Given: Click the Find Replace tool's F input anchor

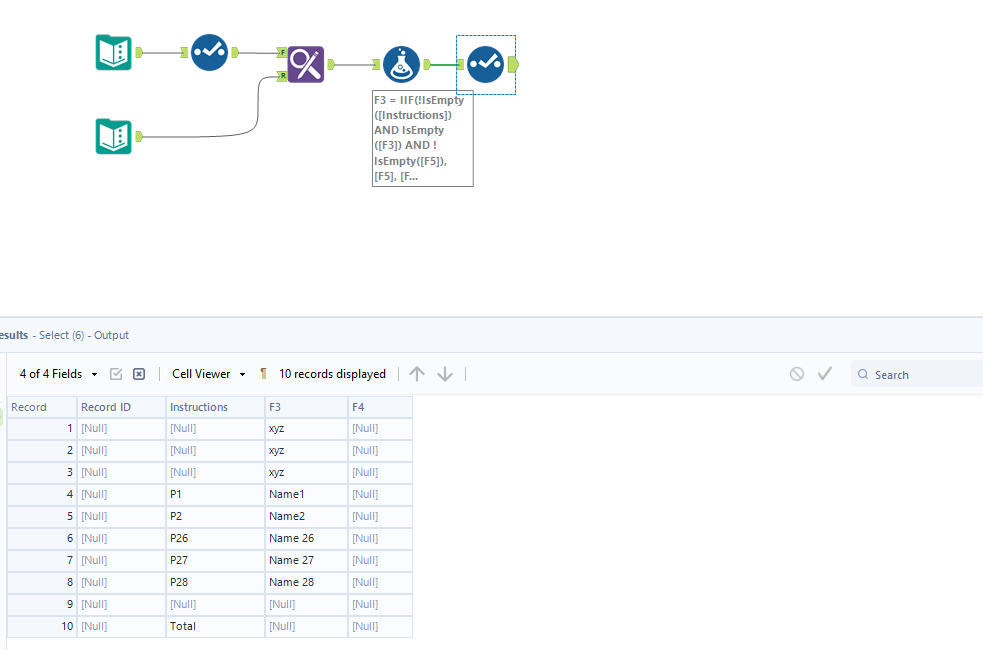Looking at the screenshot, I should (283, 52).
